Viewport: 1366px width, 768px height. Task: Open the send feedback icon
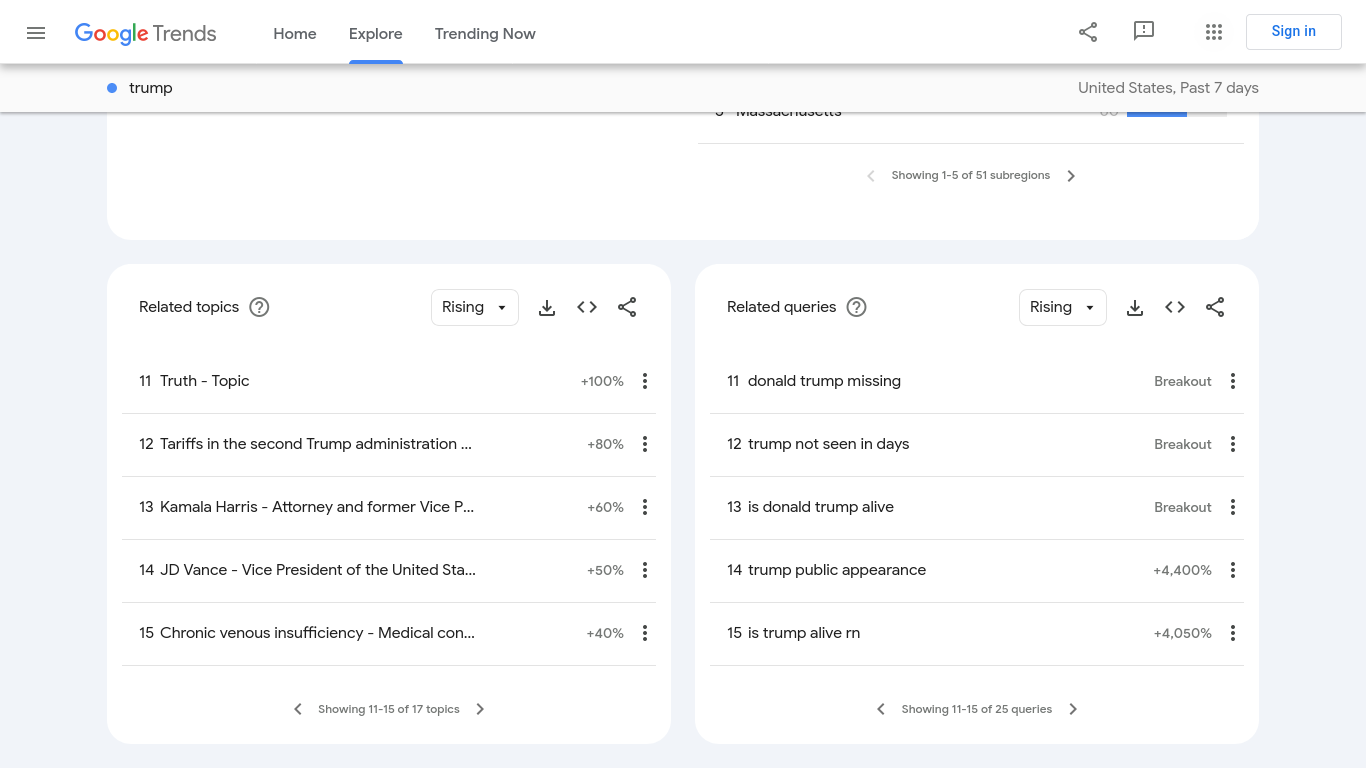click(x=1144, y=32)
